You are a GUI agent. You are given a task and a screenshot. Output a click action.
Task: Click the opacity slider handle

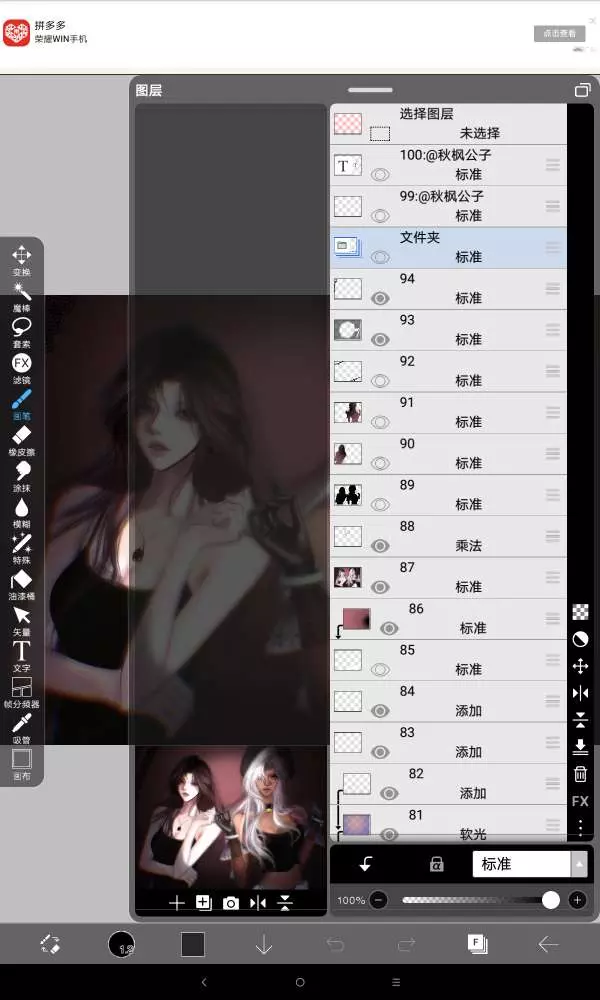point(551,900)
